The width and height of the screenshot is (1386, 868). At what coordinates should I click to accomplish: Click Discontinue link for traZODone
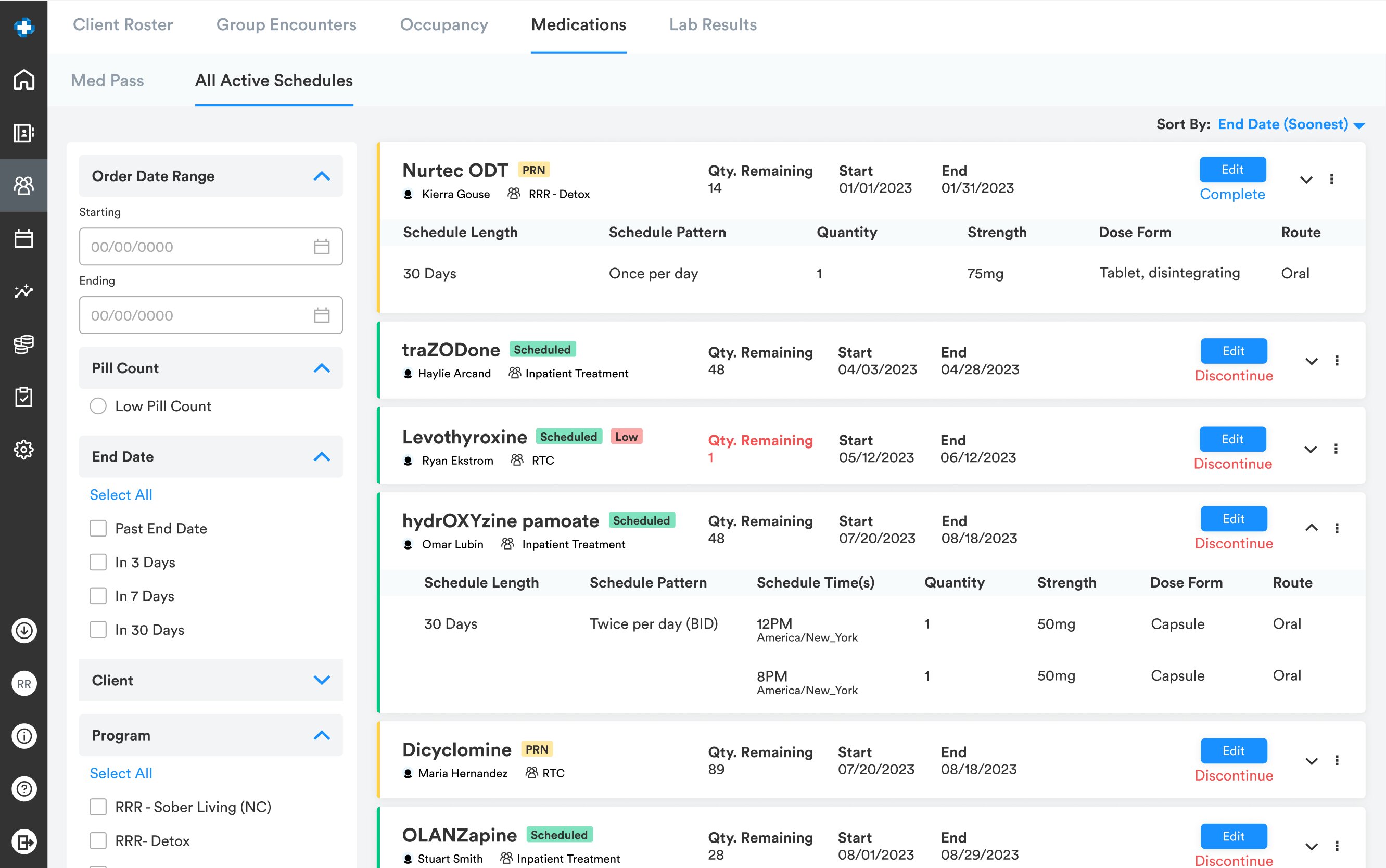(1234, 376)
